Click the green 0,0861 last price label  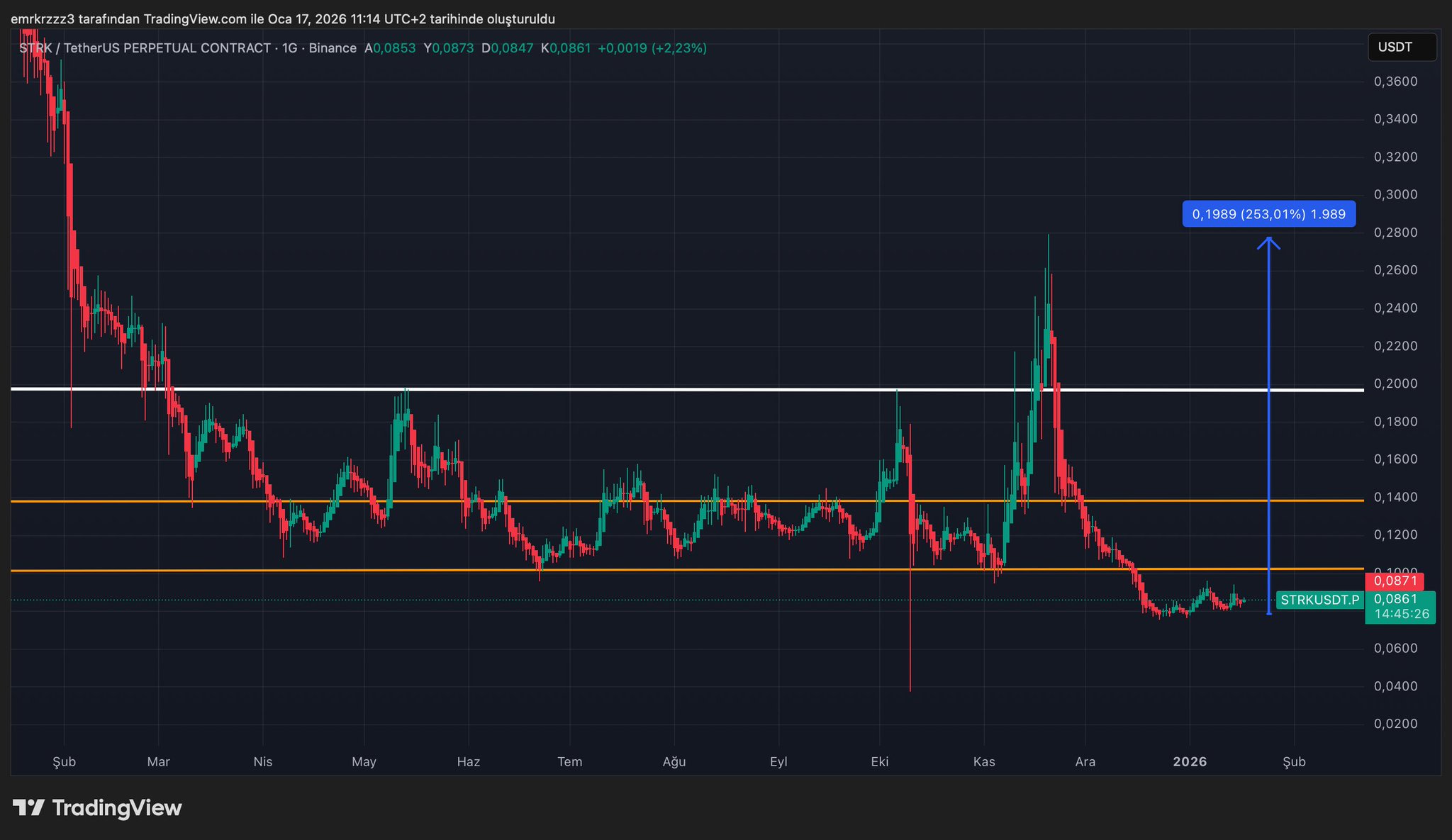(x=1395, y=599)
